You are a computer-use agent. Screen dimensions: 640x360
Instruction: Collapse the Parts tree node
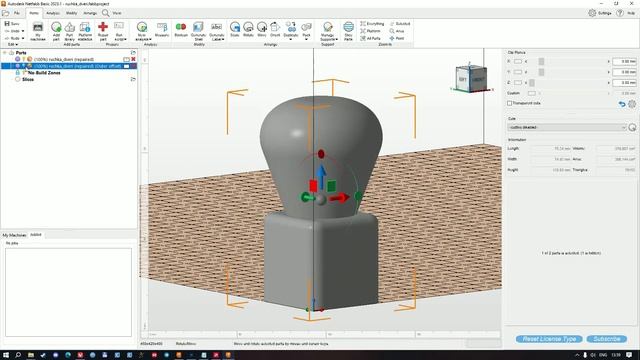click(x=4, y=53)
